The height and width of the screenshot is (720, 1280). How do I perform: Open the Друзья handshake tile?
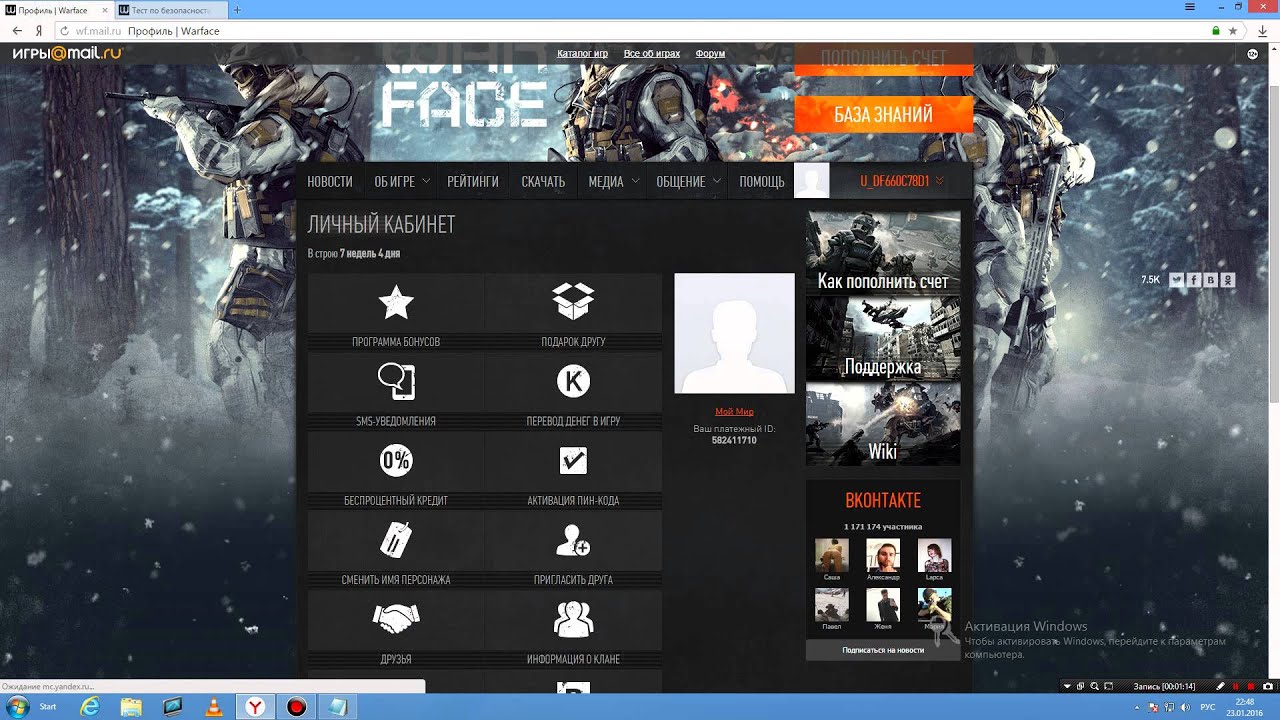pyautogui.click(x=396, y=628)
